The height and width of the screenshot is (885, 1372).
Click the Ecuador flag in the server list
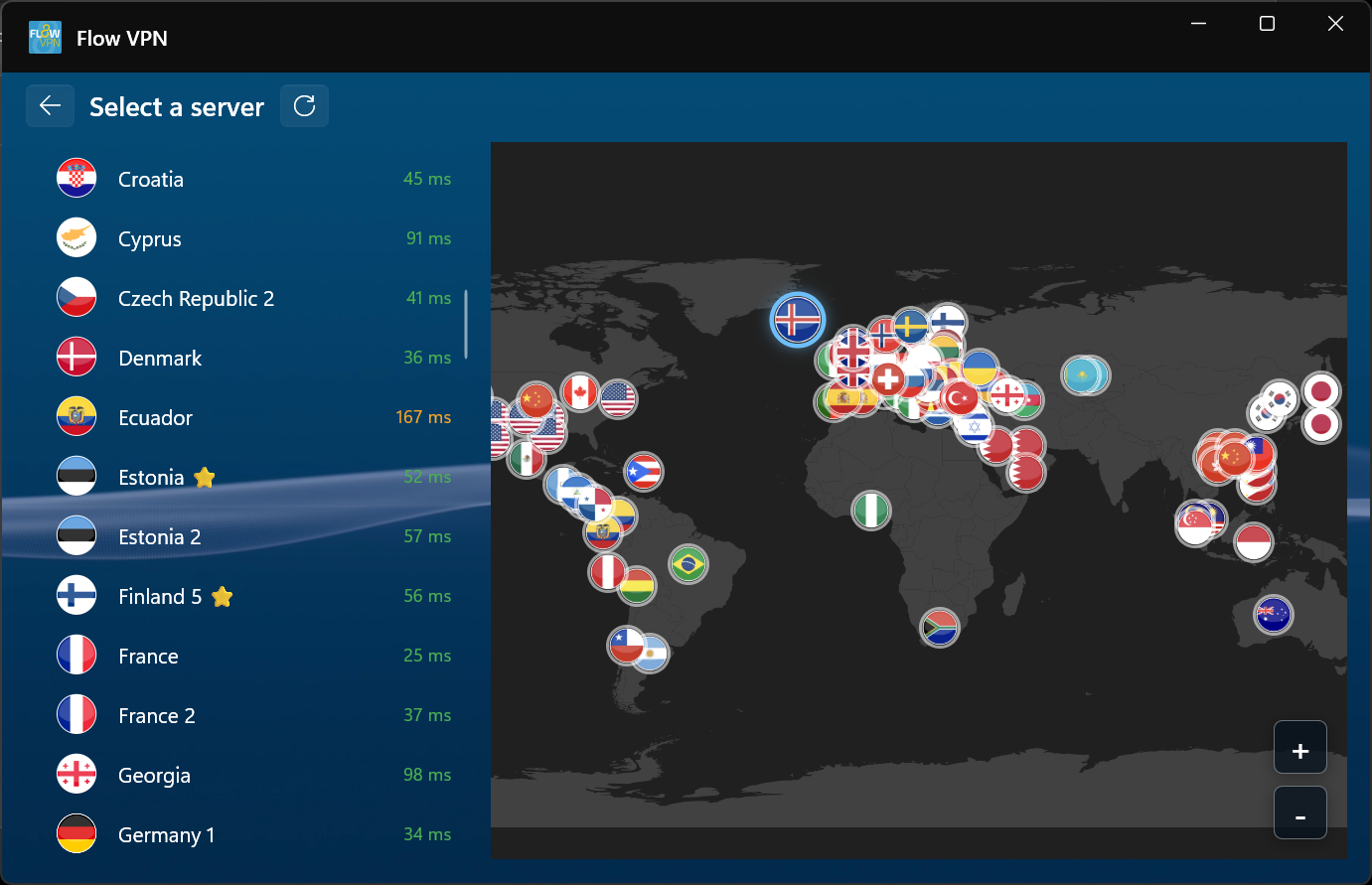pos(76,417)
